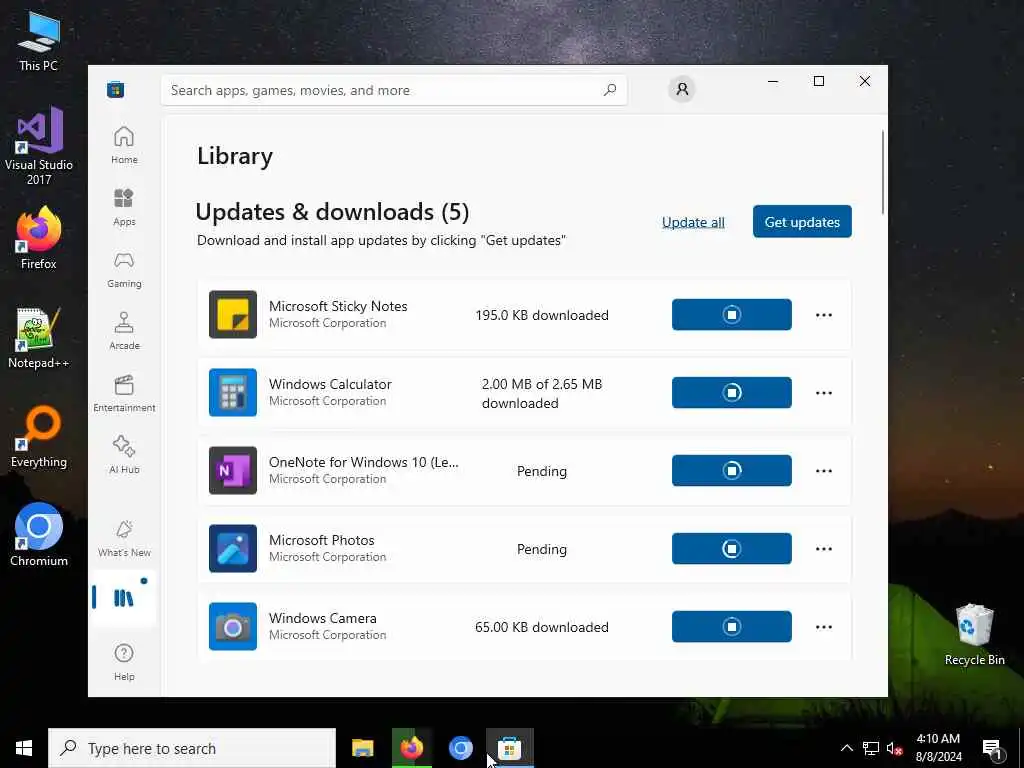Viewport: 1024px width, 768px height.
Task: Click the search magnifier icon
Action: pyautogui.click(x=610, y=90)
